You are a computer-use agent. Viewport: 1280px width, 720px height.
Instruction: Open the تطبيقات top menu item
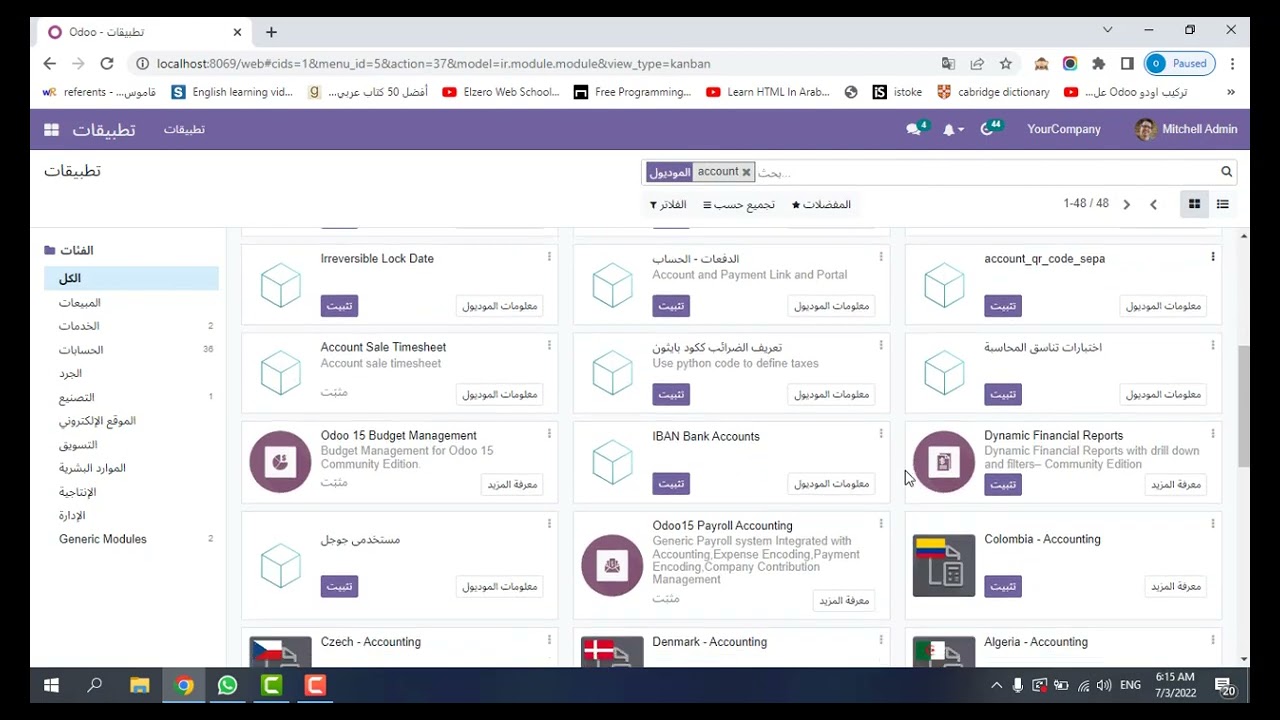tap(184, 130)
